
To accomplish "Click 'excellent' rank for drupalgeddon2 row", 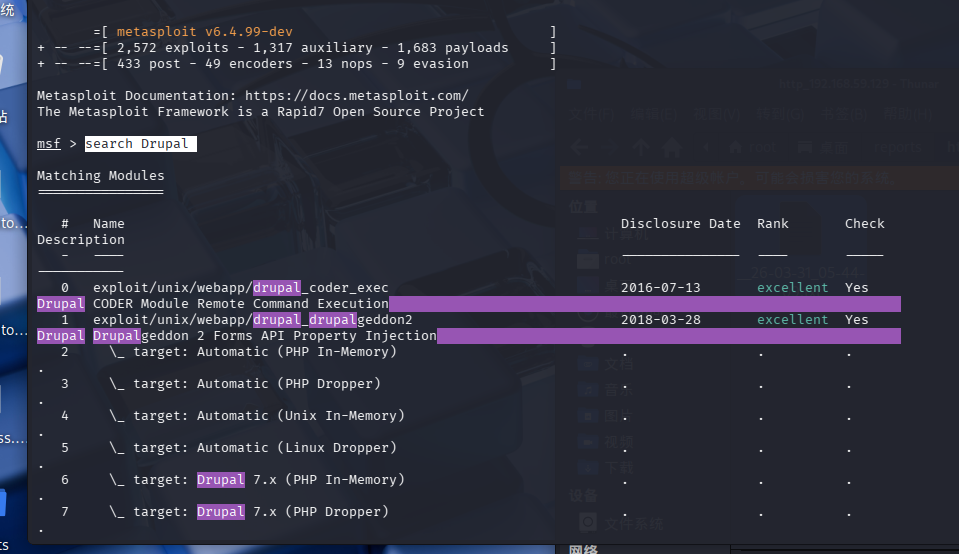I will pyautogui.click(x=793, y=319).
